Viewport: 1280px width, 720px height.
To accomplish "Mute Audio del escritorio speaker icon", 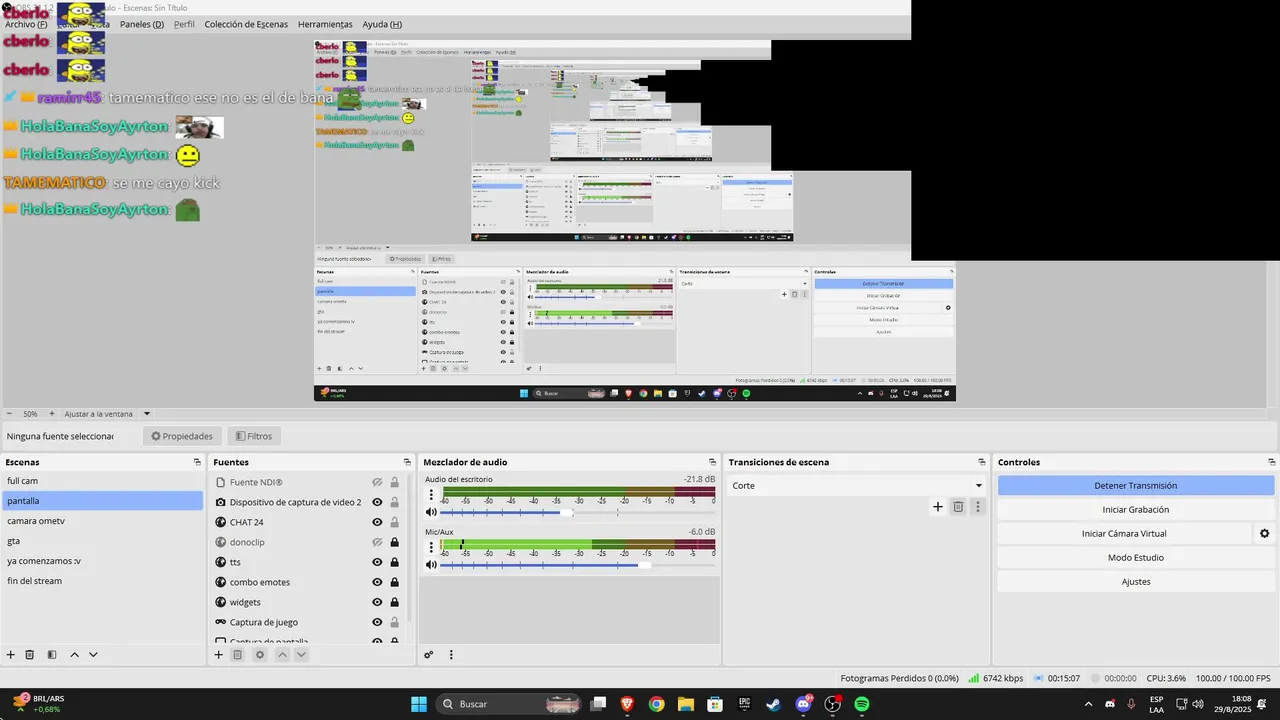I will (x=431, y=512).
